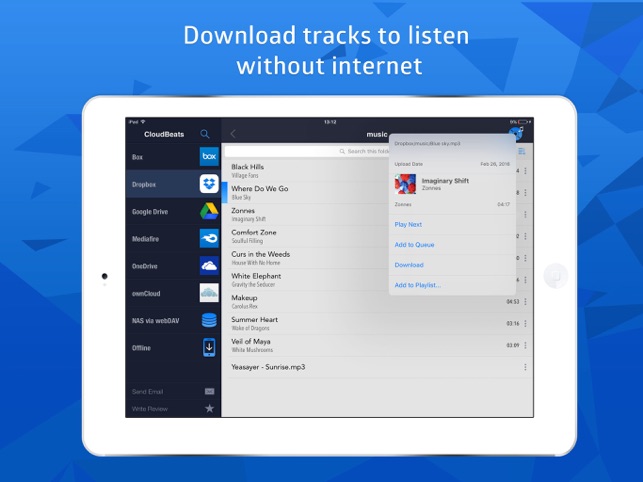Click the search magnifier beside CloudBeats

(x=205, y=134)
